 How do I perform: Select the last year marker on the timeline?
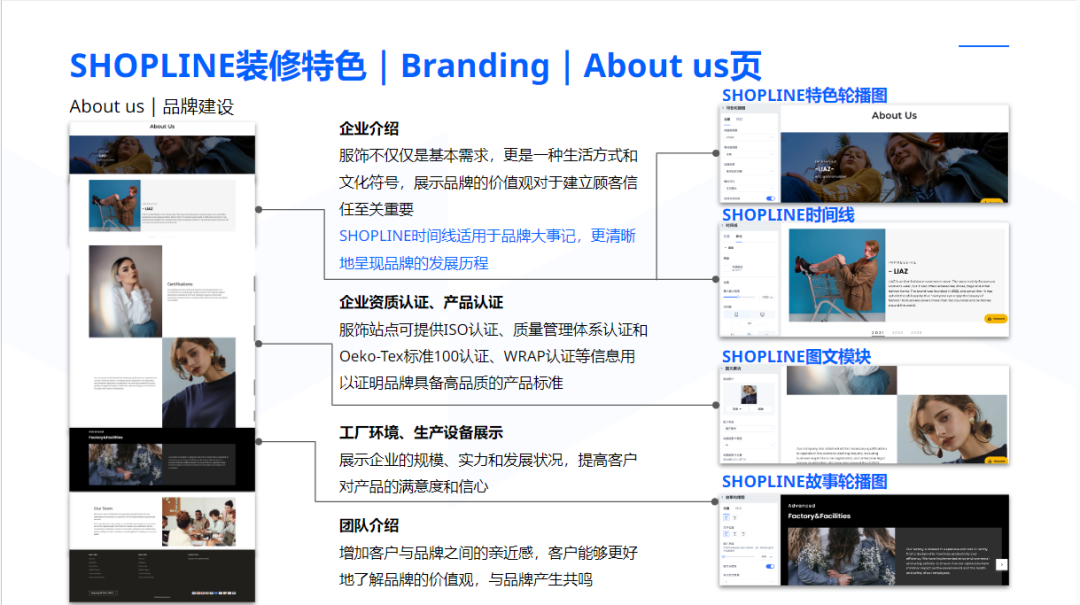pos(917,333)
